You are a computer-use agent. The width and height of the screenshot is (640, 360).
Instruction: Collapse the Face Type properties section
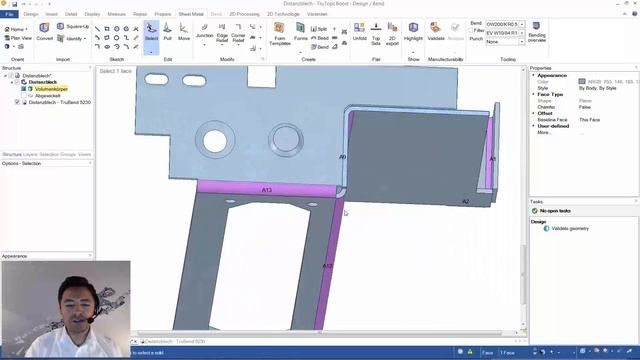click(533, 94)
